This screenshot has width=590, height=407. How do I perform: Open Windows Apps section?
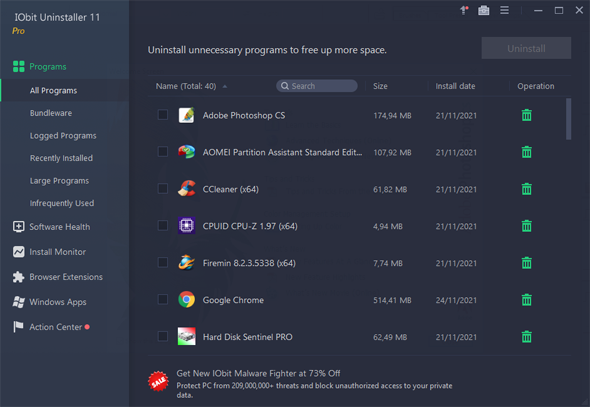tap(49, 302)
